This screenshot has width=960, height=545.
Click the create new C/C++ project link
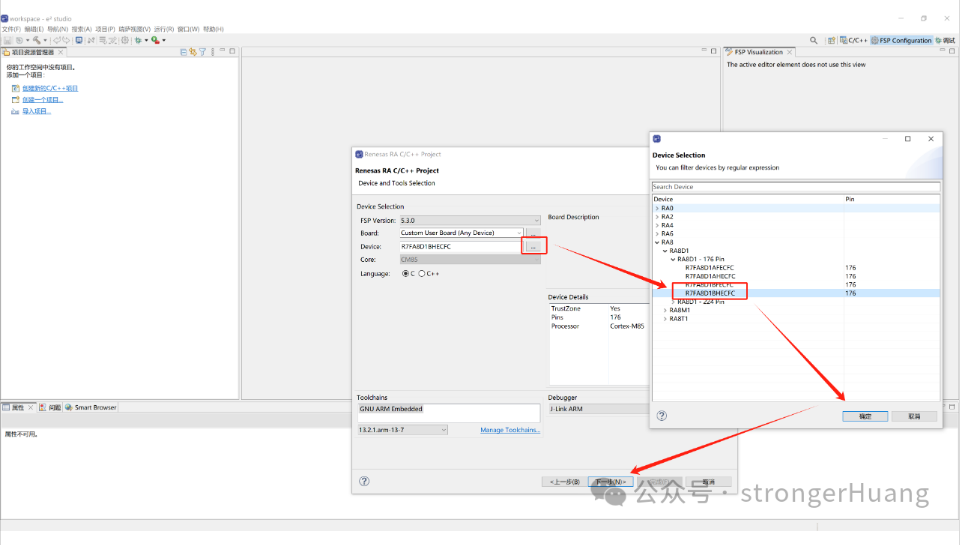[x=50, y=88]
